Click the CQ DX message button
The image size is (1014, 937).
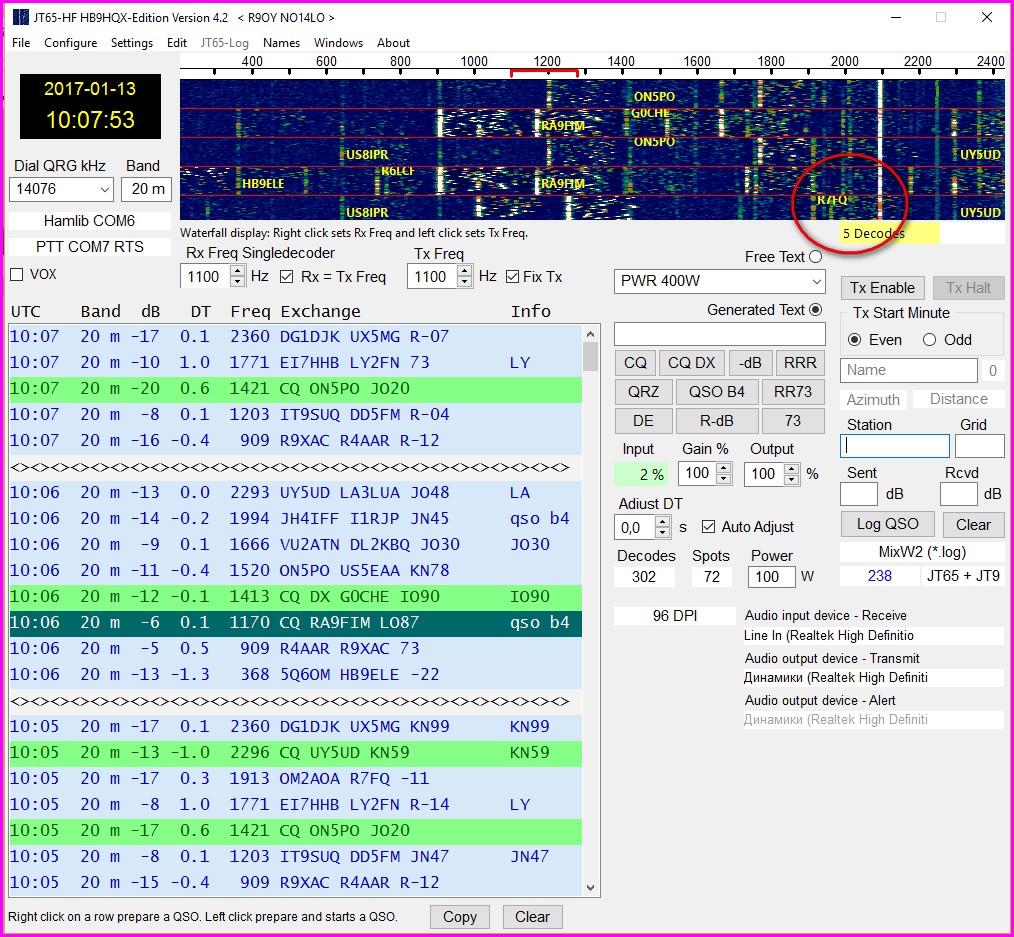point(692,363)
